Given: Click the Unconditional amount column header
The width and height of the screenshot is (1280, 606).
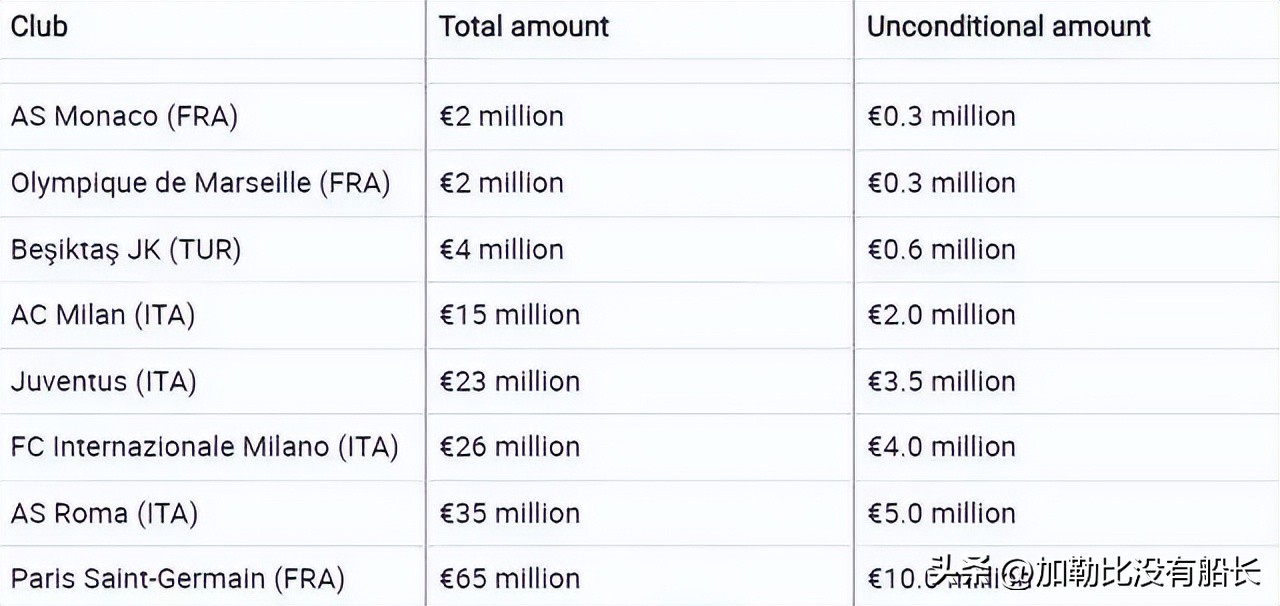Looking at the screenshot, I should pos(1008,26).
